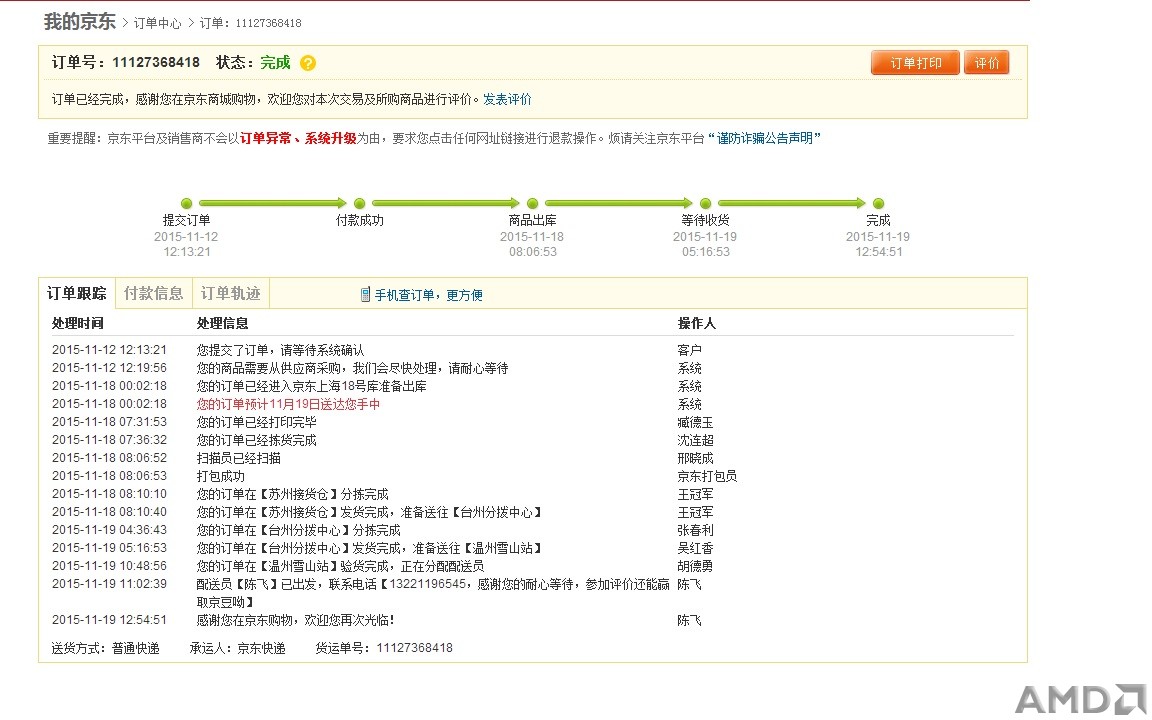Click 您的订单已经打印完毕 tracking entry
The image size is (1152, 720).
coord(256,422)
